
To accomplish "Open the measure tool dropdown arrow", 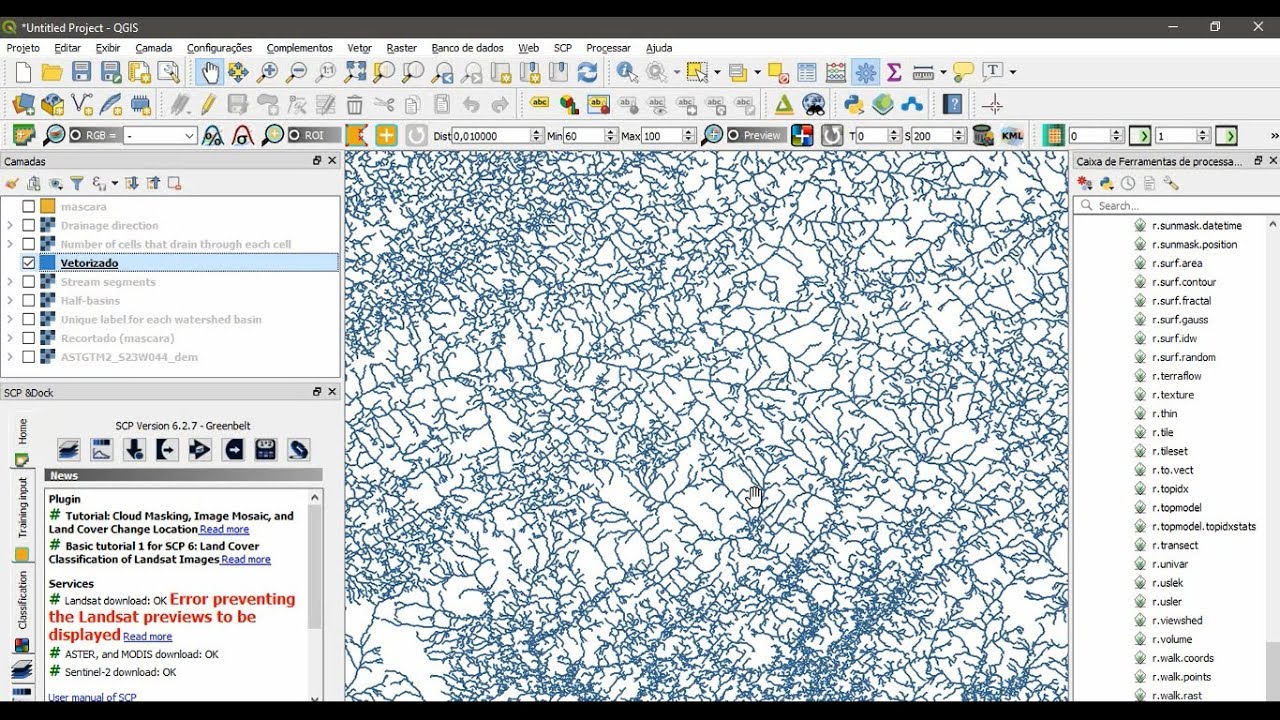I will (x=942, y=72).
